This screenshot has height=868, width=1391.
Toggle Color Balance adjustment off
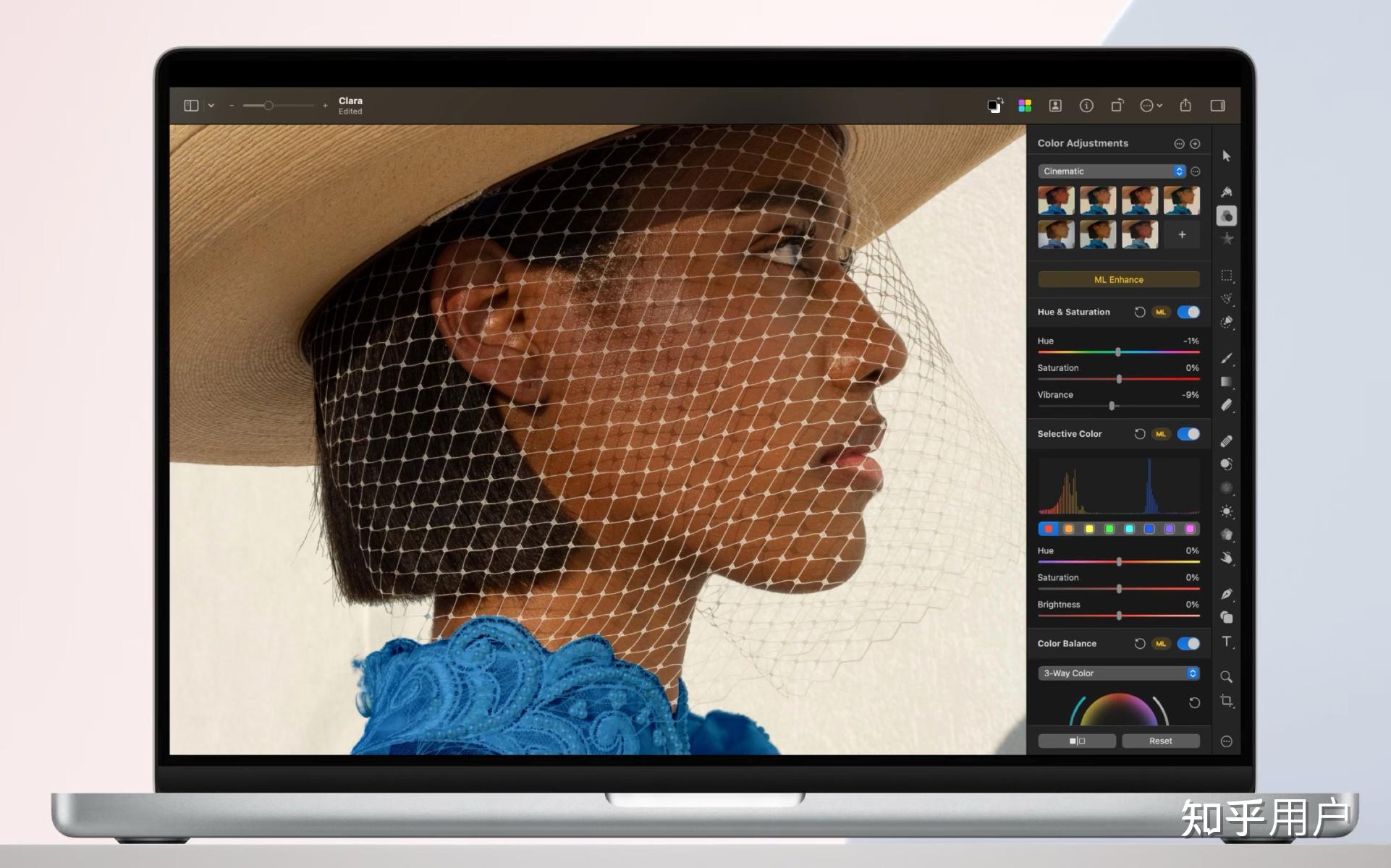(x=1189, y=644)
